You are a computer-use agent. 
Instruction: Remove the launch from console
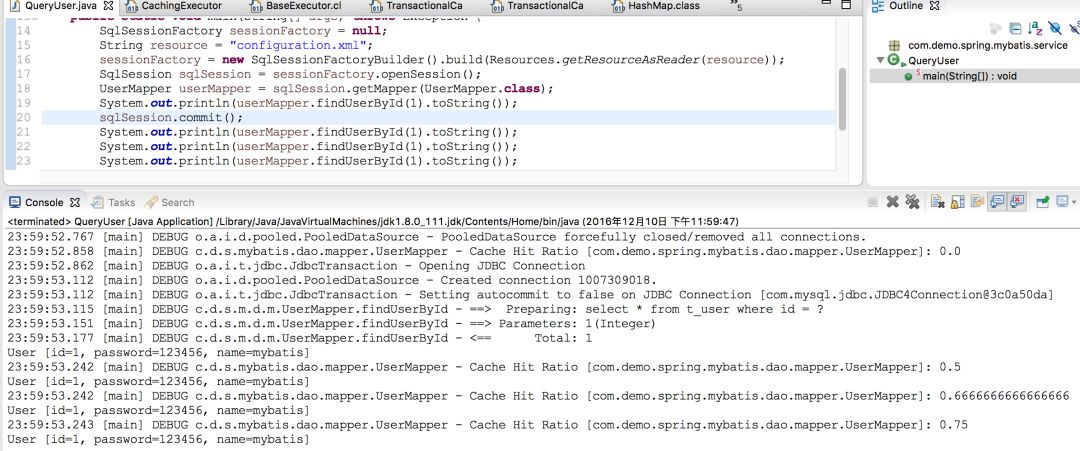coord(893,202)
